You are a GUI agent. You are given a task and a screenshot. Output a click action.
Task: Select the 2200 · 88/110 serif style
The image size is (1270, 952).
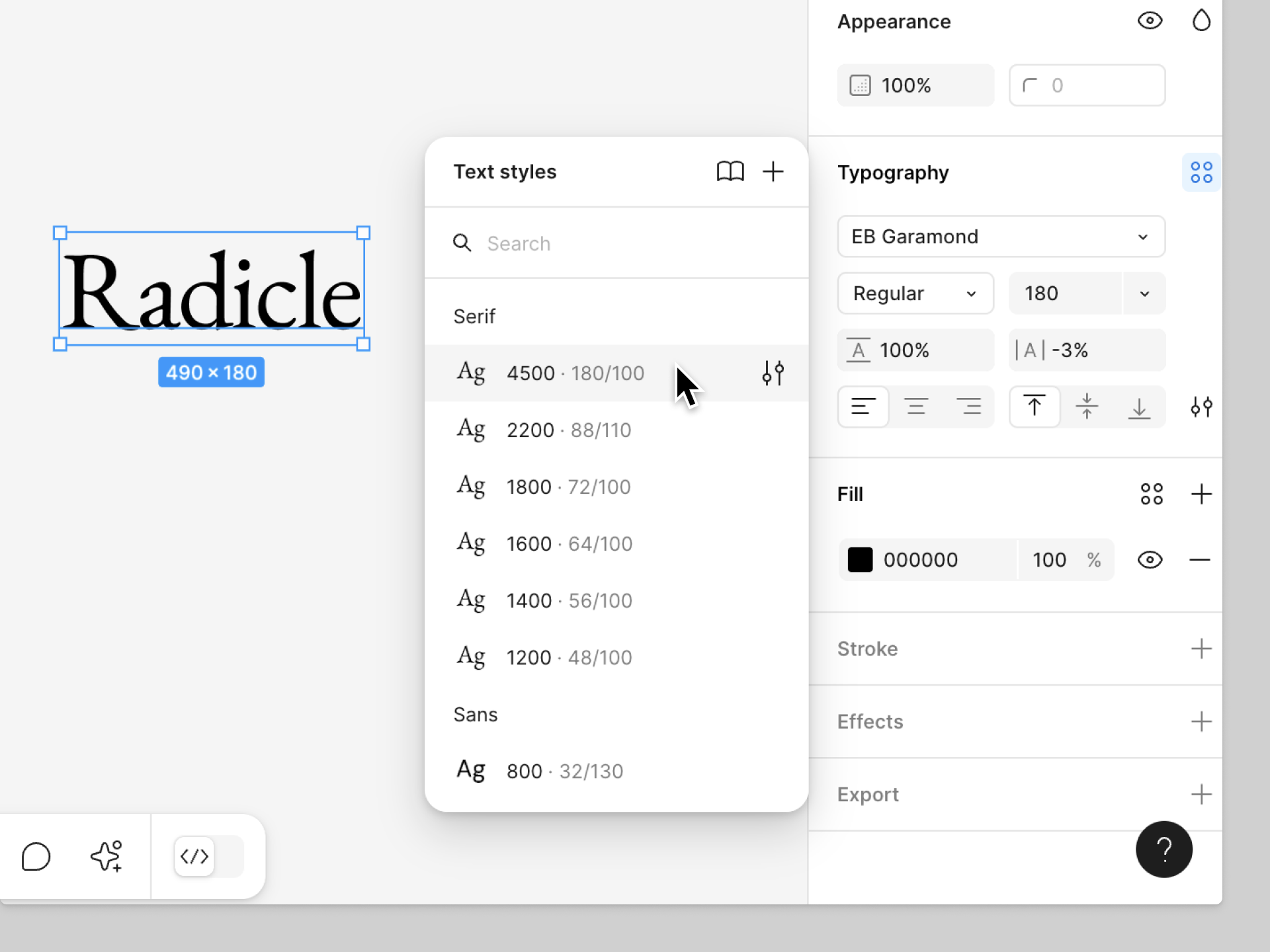616,430
